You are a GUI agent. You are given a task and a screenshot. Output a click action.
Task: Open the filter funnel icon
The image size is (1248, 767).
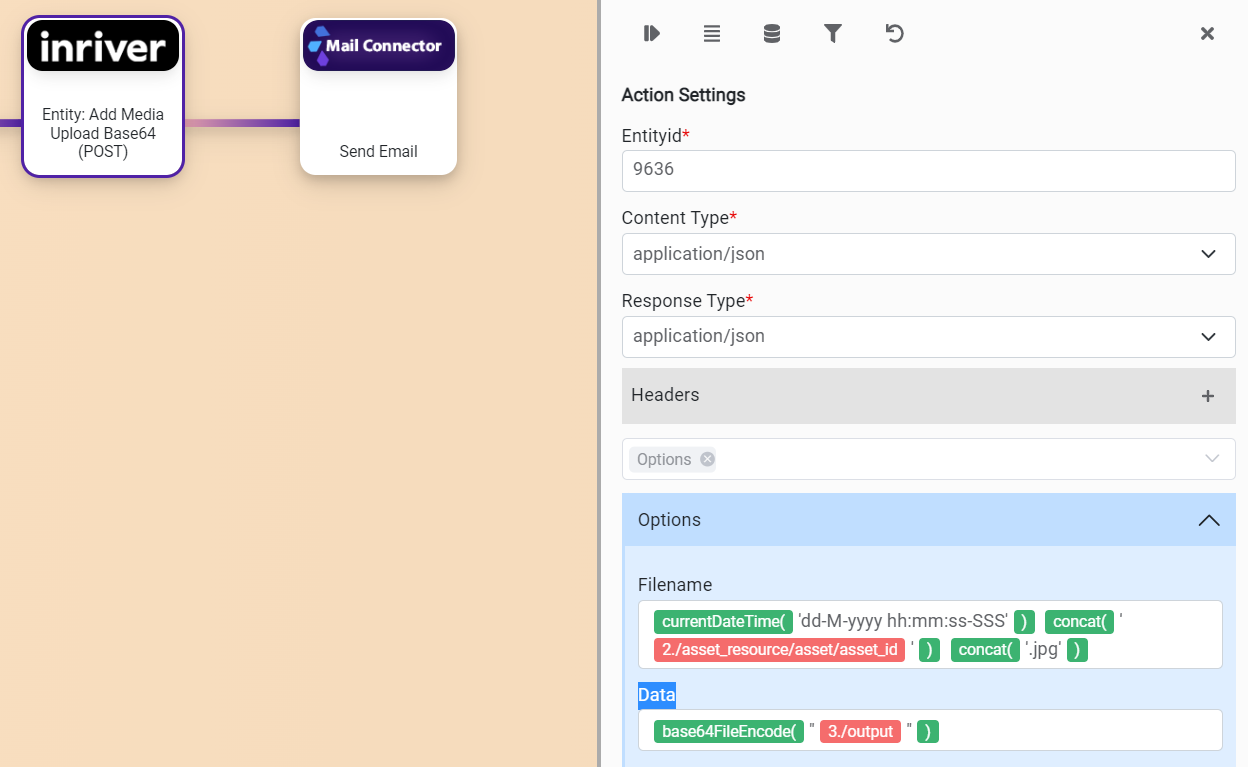tap(832, 34)
